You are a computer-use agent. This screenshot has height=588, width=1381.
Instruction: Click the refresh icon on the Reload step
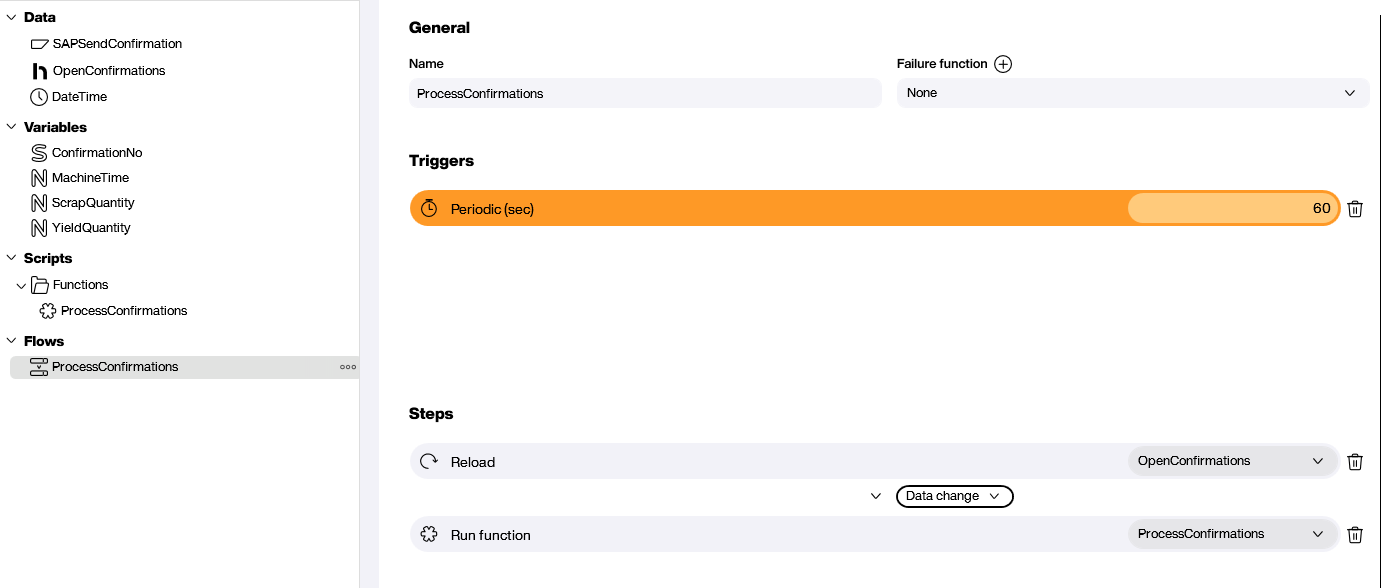click(429, 461)
